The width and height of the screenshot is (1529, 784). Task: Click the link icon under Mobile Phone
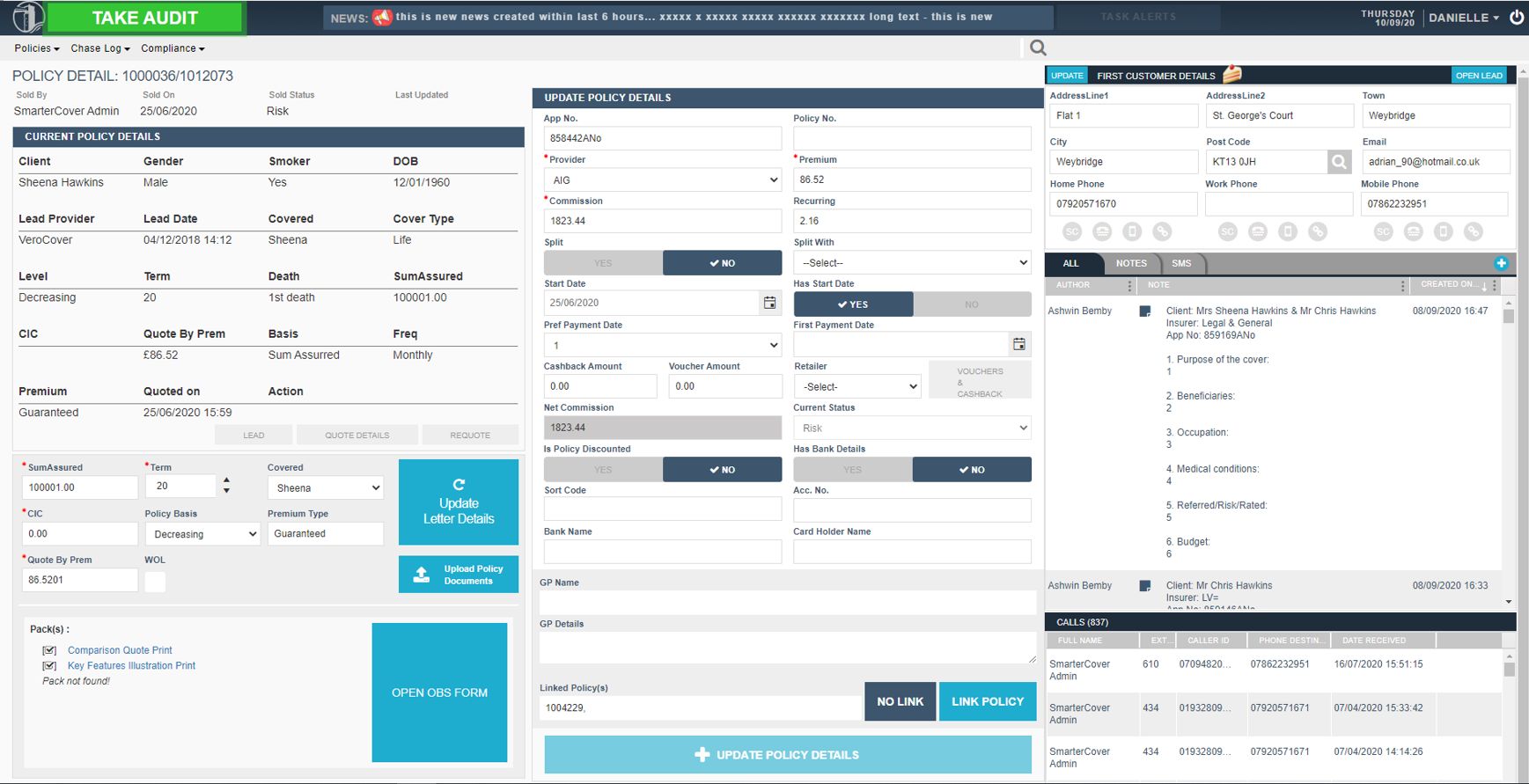(1473, 231)
